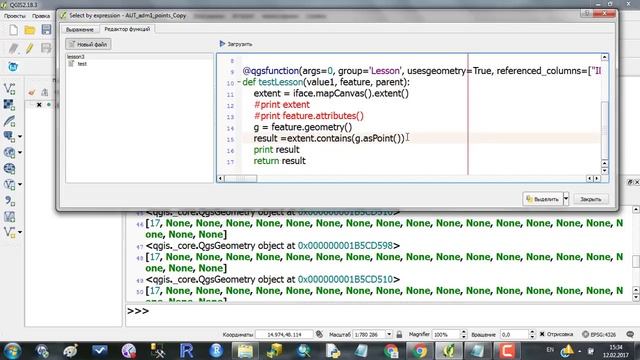This screenshot has width=640, height=360.
Task: Click Add Virtual Layer icon
Action: tap(9, 216)
